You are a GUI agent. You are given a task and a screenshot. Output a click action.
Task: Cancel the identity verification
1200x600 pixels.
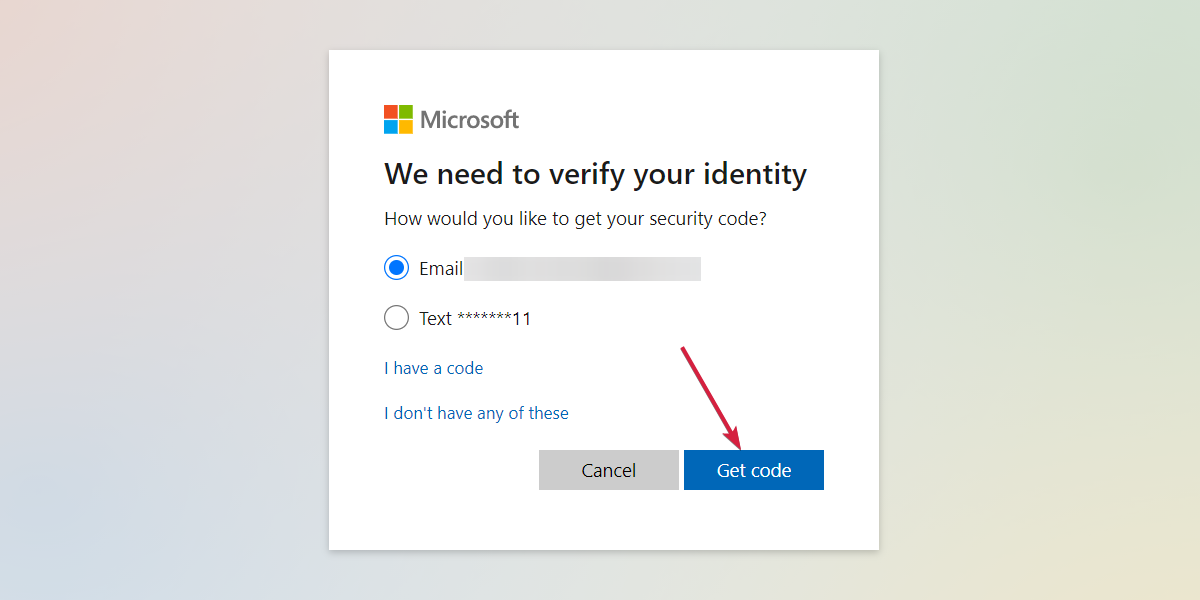pos(609,470)
